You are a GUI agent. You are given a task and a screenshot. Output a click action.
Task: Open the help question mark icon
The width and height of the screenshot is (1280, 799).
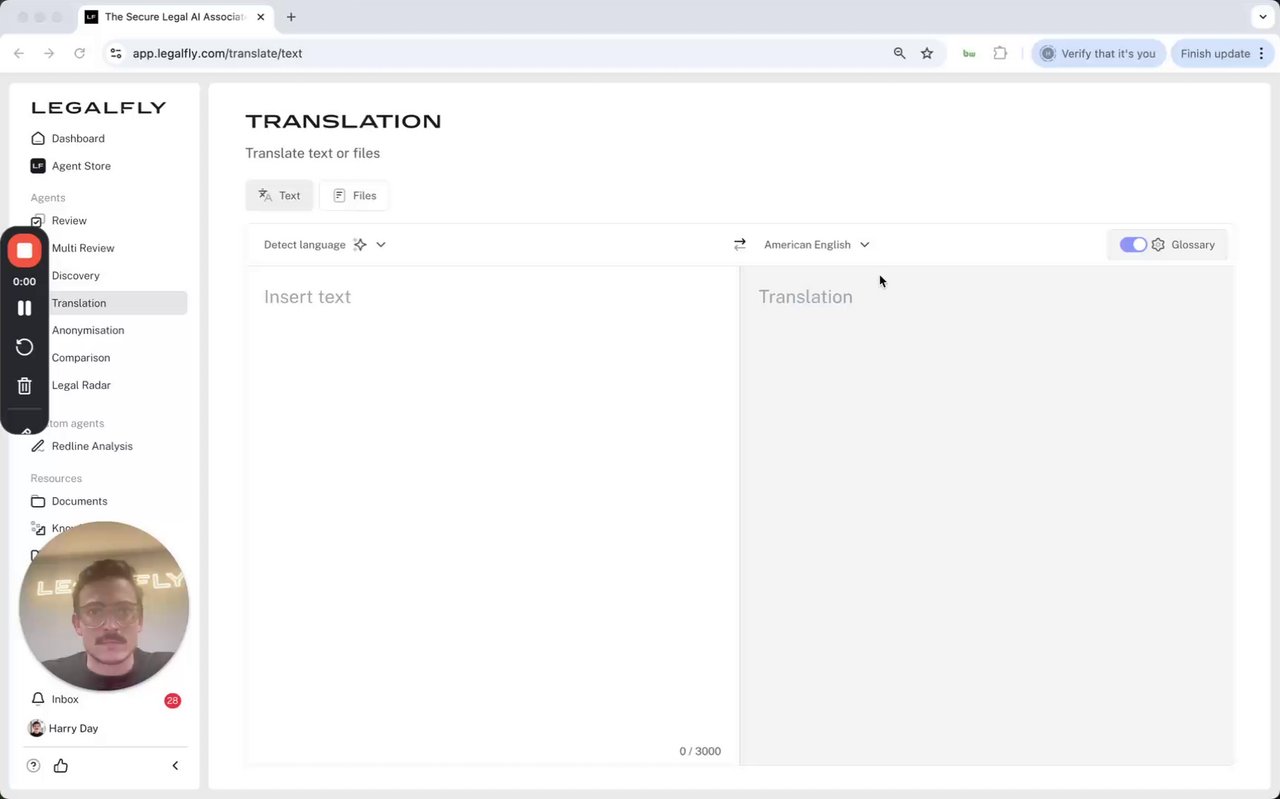point(34,766)
